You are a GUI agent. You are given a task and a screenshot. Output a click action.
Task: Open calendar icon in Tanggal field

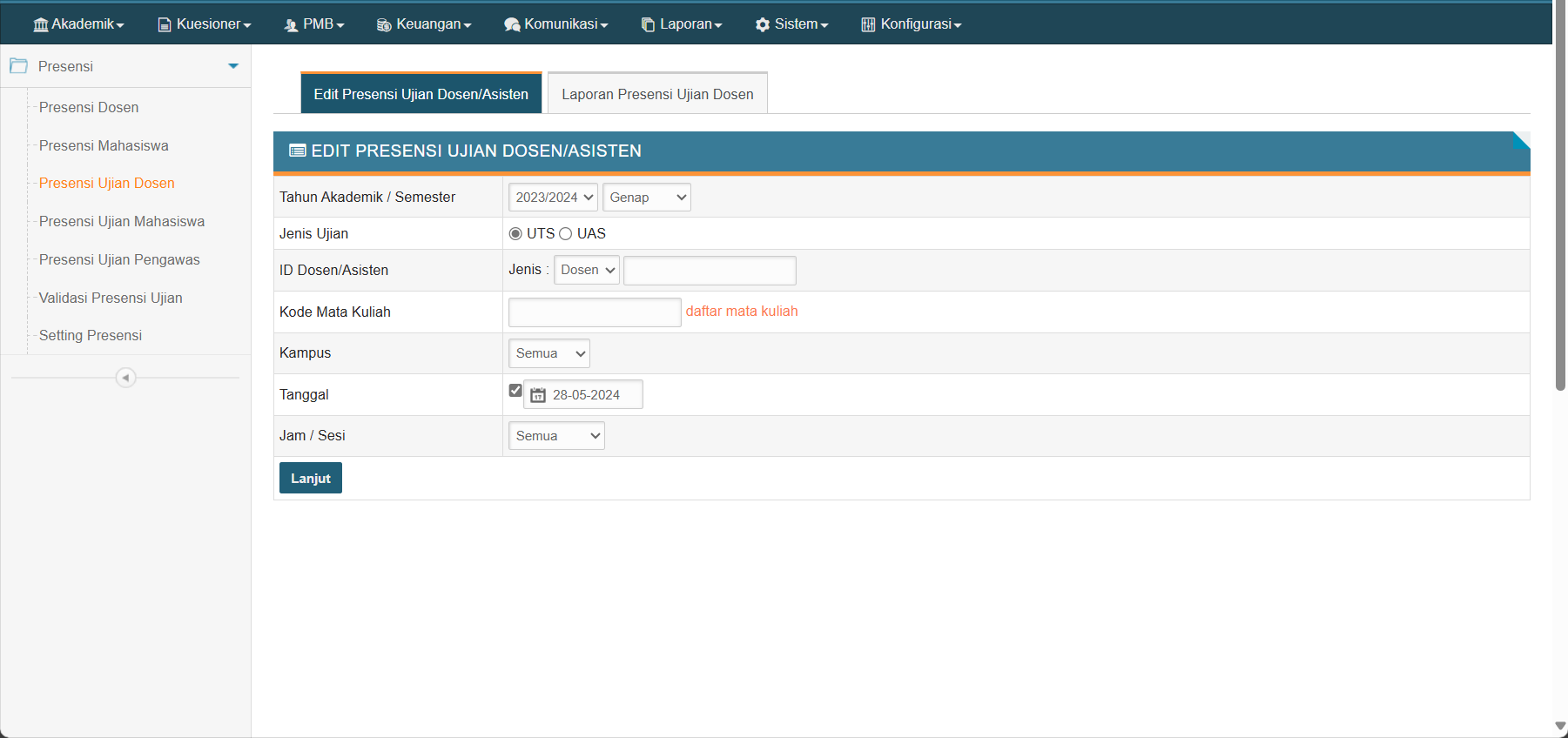pyautogui.click(x=538, y=395)
